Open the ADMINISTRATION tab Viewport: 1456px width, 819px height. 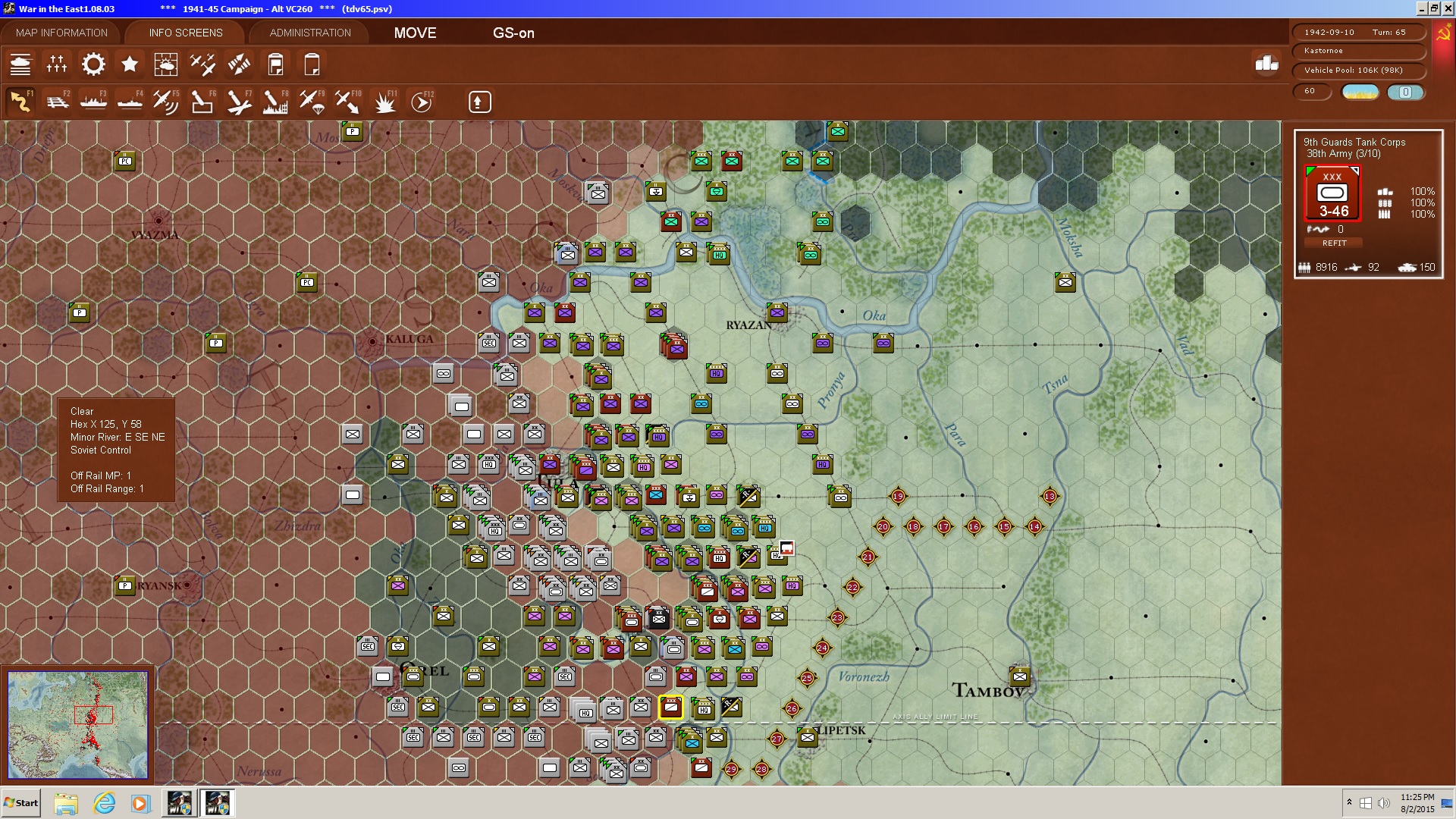[310, 33]
